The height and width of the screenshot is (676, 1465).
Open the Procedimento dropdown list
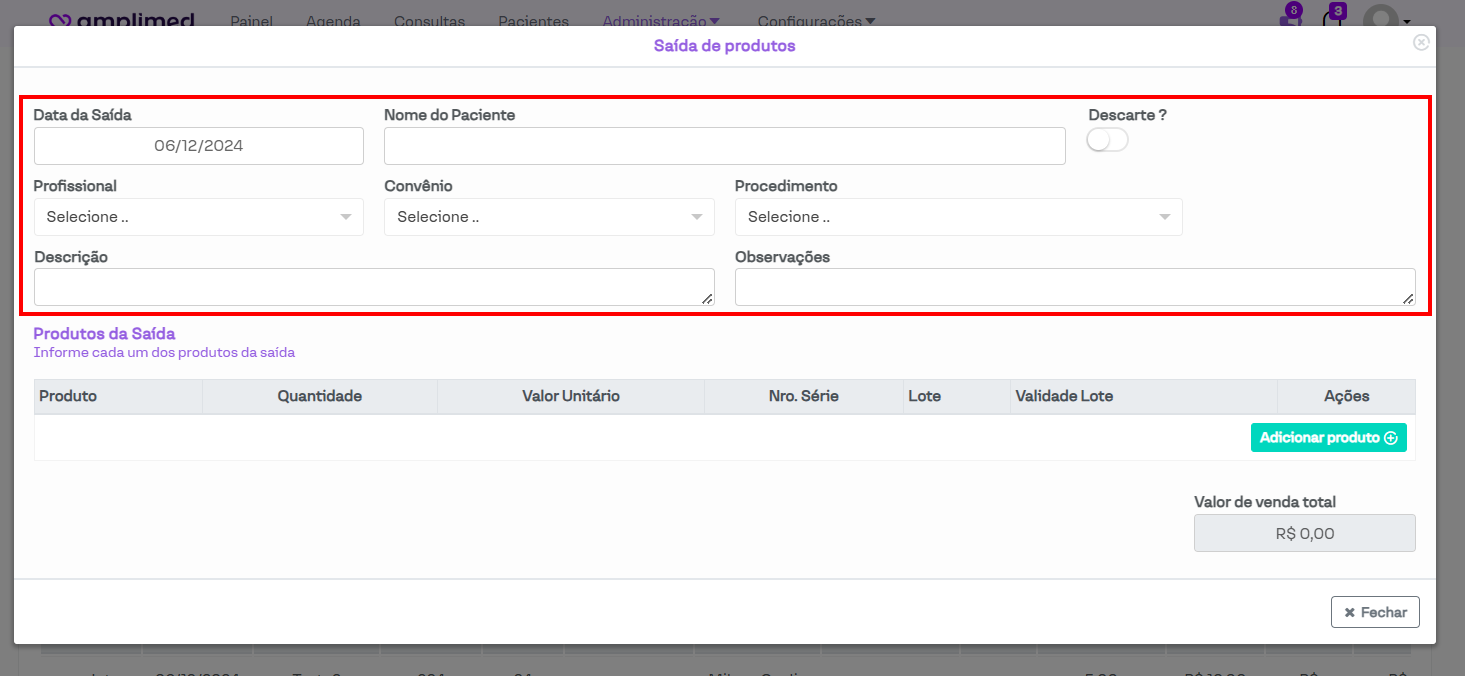(958, 217)
